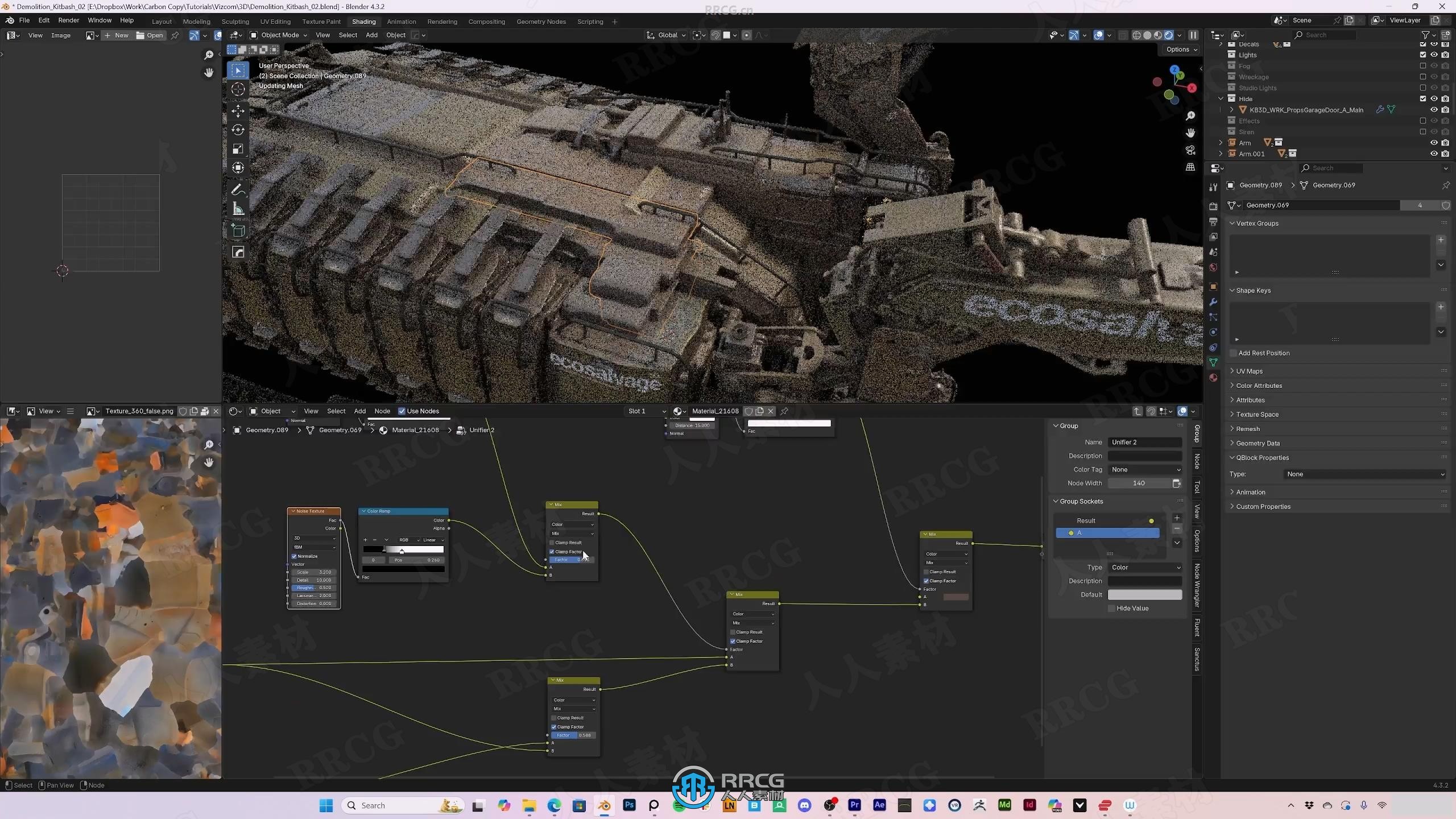Switch to the Geometry Nodes workspace tab
This screenshot has width=1456, height=819.
click(541, 22)
